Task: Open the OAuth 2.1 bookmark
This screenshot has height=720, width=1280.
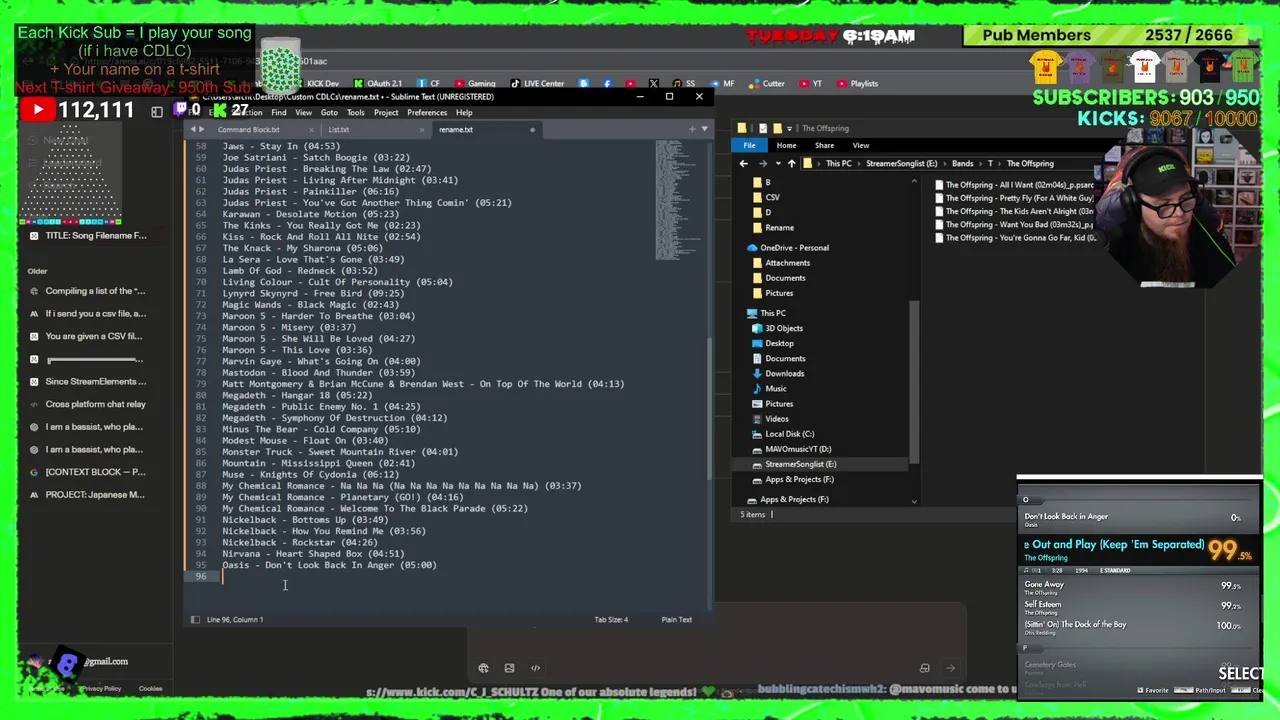Action: coord(378,84)
